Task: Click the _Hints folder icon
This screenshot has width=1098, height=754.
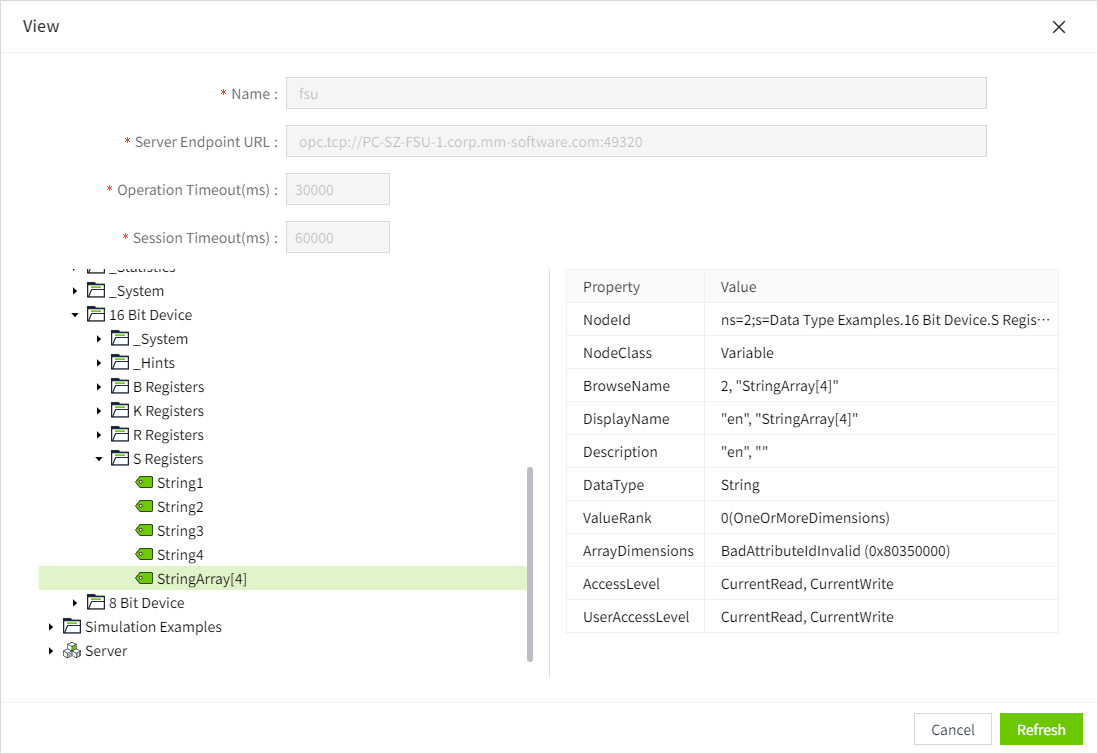Action: [x=120, y=363]
